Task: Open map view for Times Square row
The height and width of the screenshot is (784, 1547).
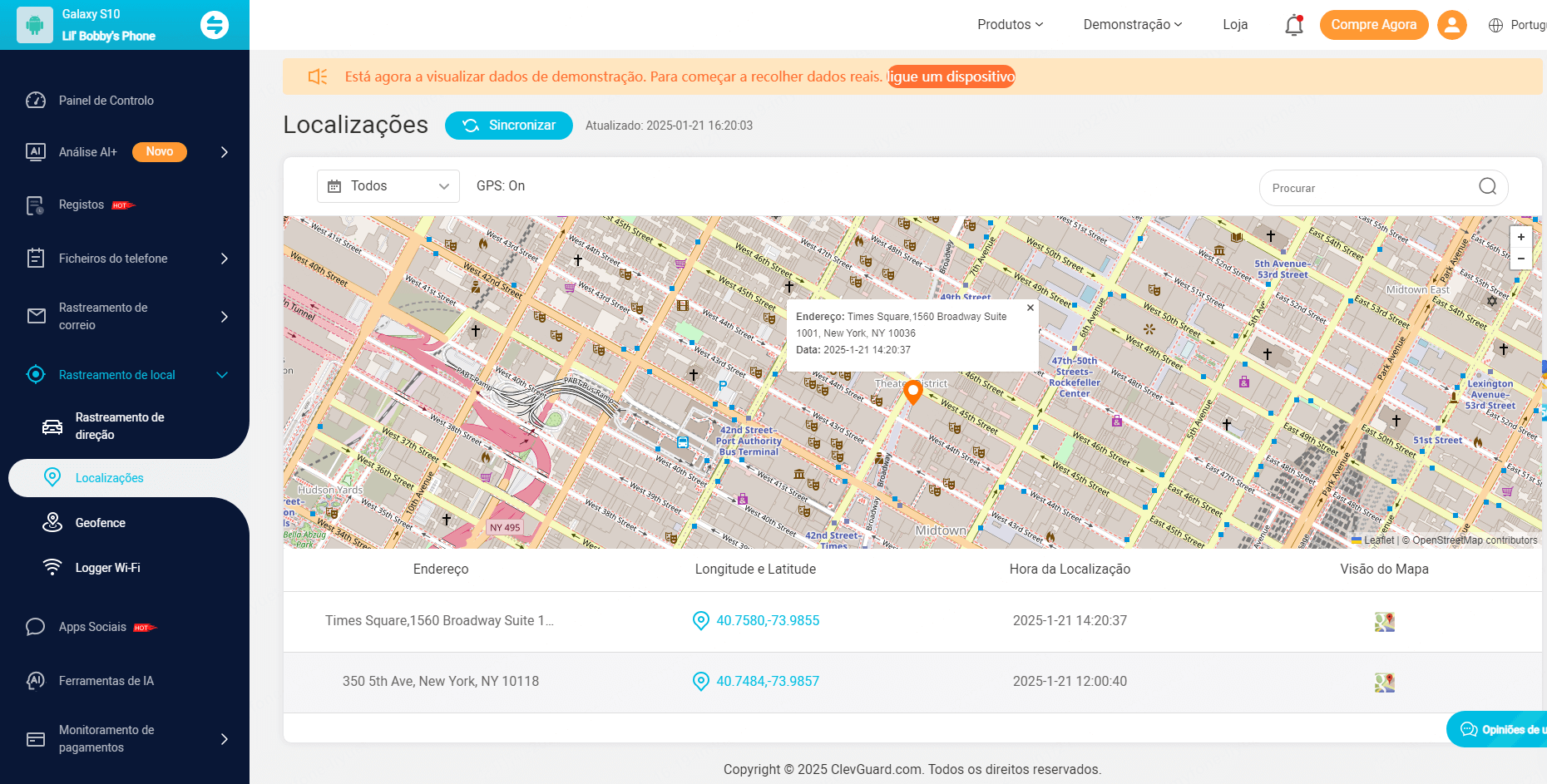Action: (x=1385, y=622)
